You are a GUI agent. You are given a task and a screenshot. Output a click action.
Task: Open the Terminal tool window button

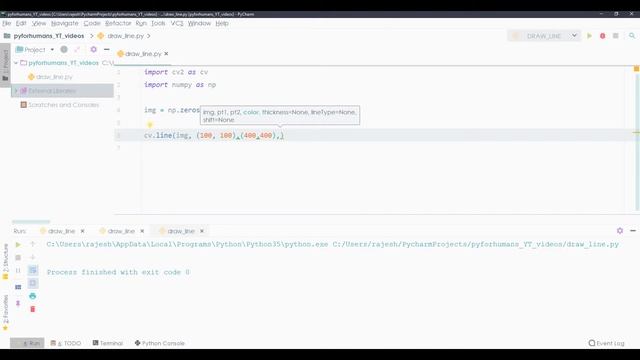pyautogui.click(x=108, y=343)
